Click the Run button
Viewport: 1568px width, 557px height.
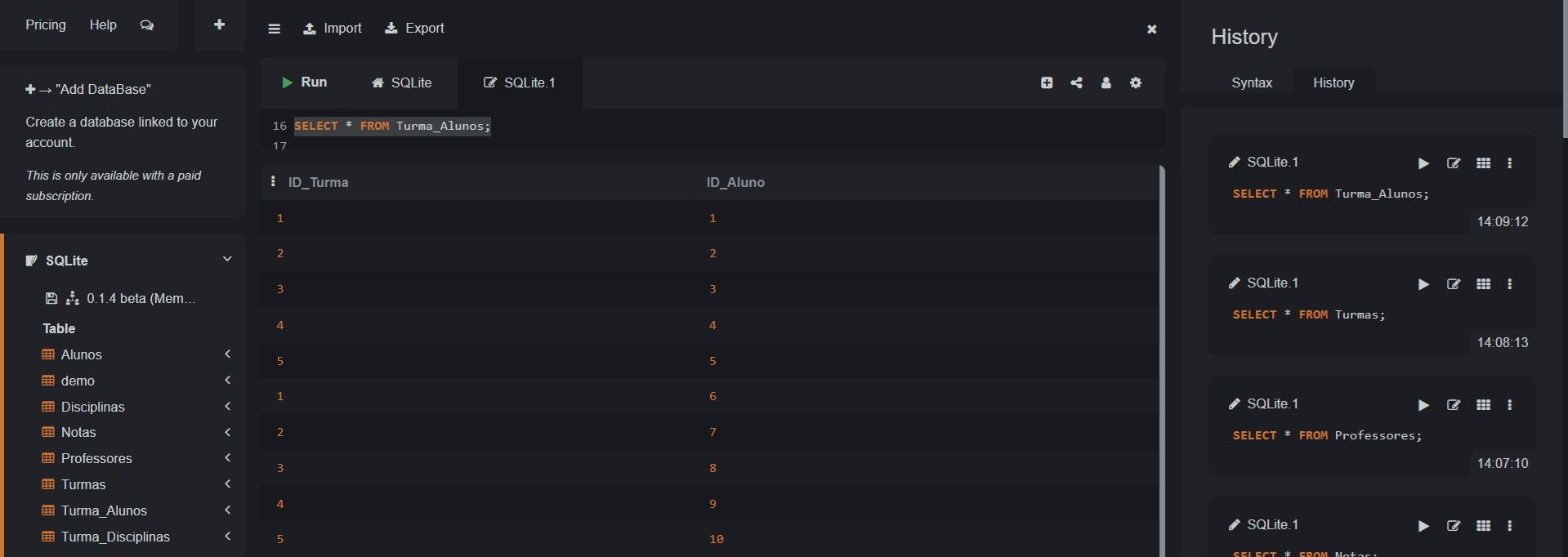(304, 82)
